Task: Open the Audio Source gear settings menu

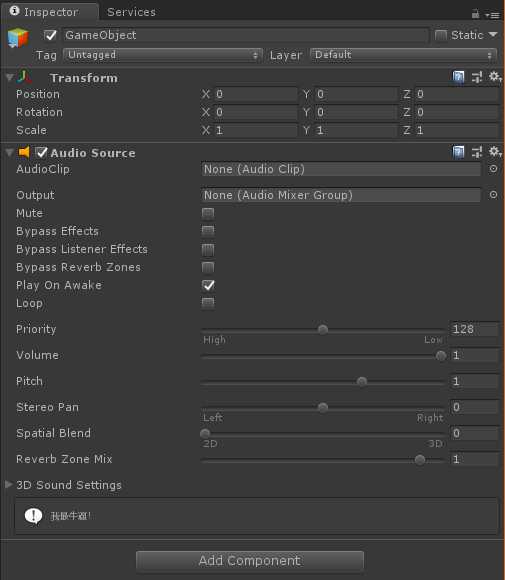Action: pyautogui.click(x=495, y=152)
